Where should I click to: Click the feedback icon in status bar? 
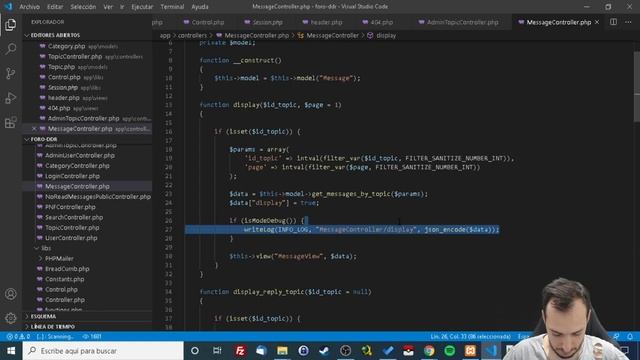(616, 336)
